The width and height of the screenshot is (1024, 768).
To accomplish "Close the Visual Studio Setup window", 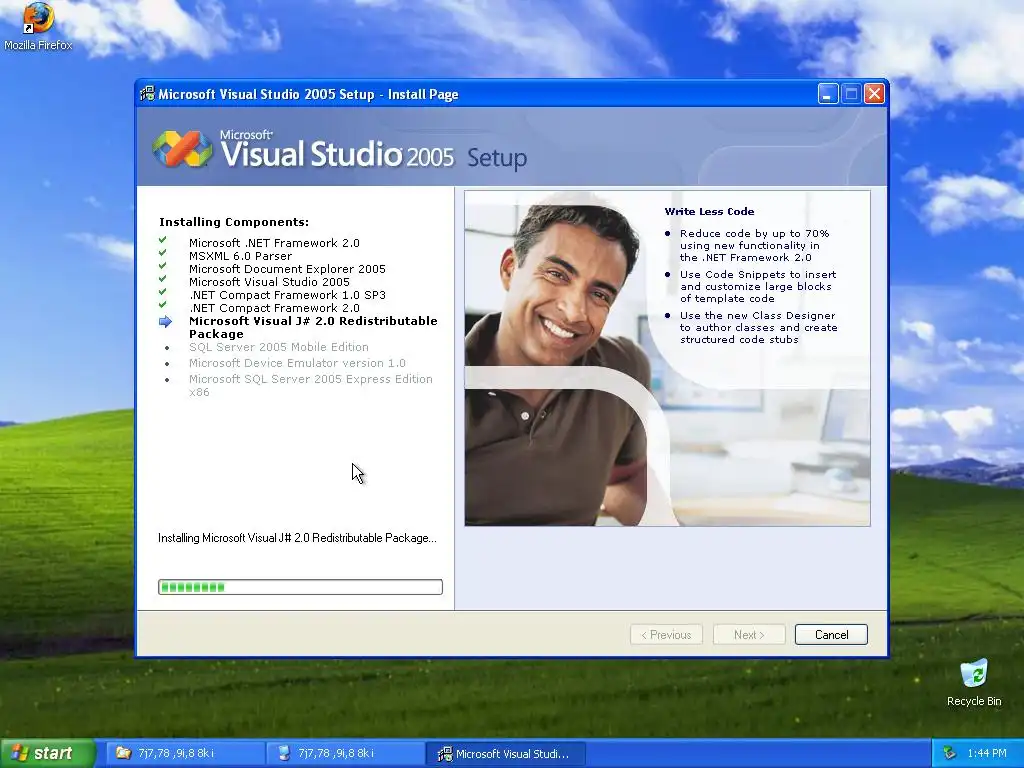I will pyautogui.click(x=874, y=94).
